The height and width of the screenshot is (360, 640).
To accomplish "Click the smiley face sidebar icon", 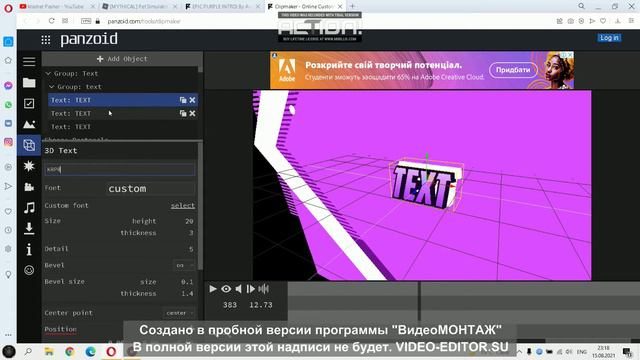I will (29, 270).
